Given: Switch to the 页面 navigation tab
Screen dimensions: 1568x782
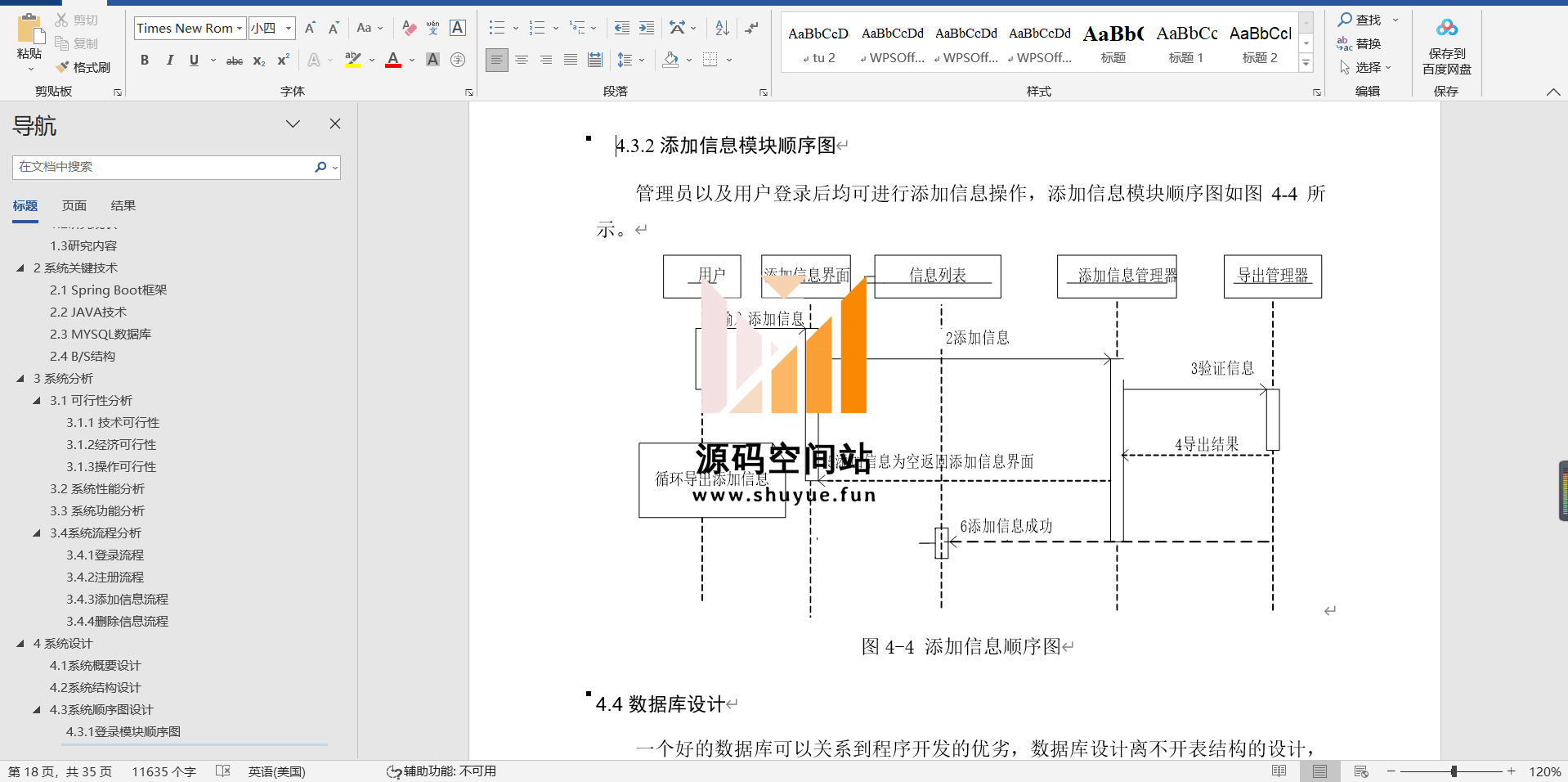Looking at the screenshot, I should click(74, 206).
